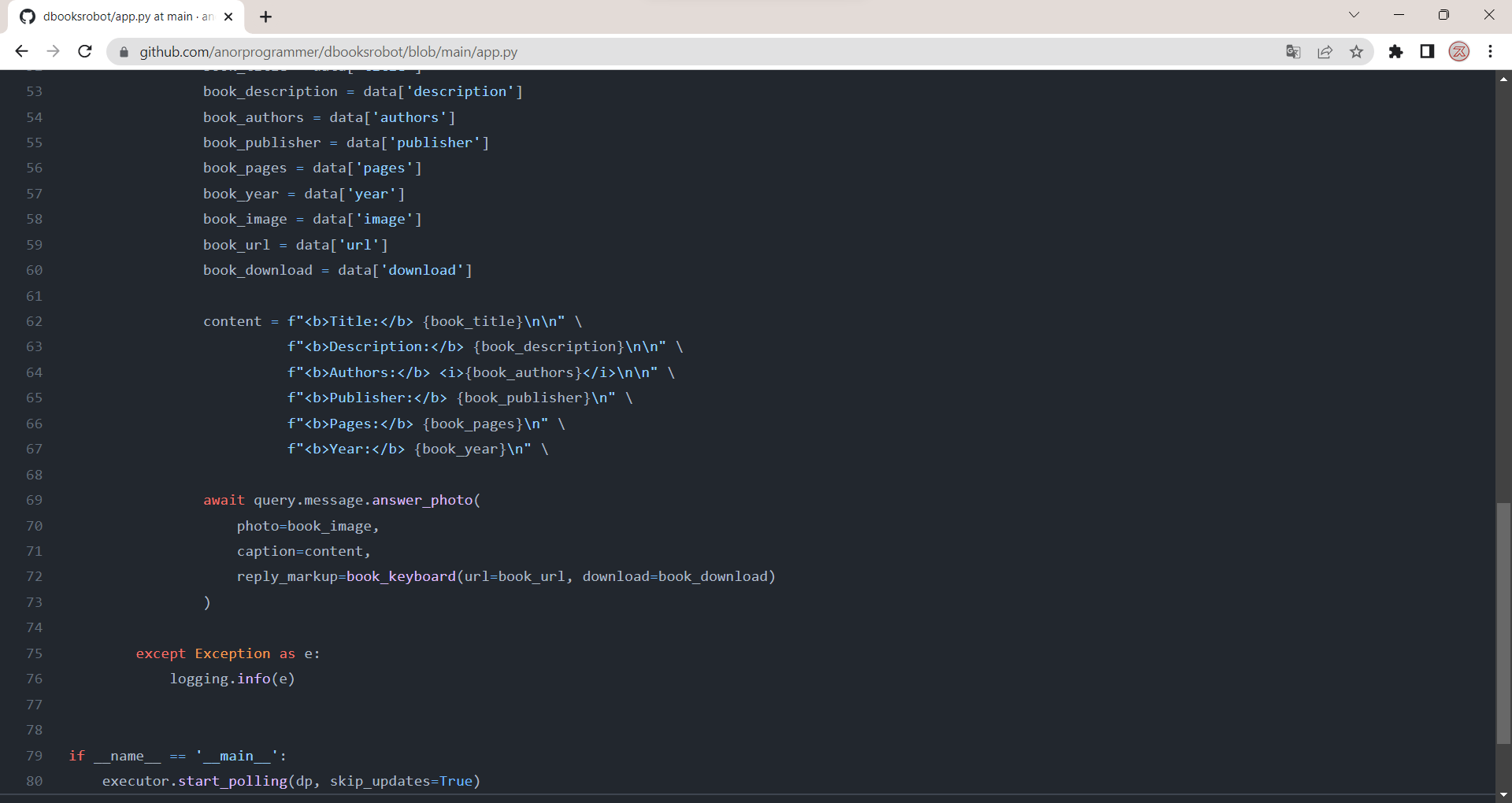Click the Year f-string line
This screenshot has height=803, width=1512.
tap(418, 449)
